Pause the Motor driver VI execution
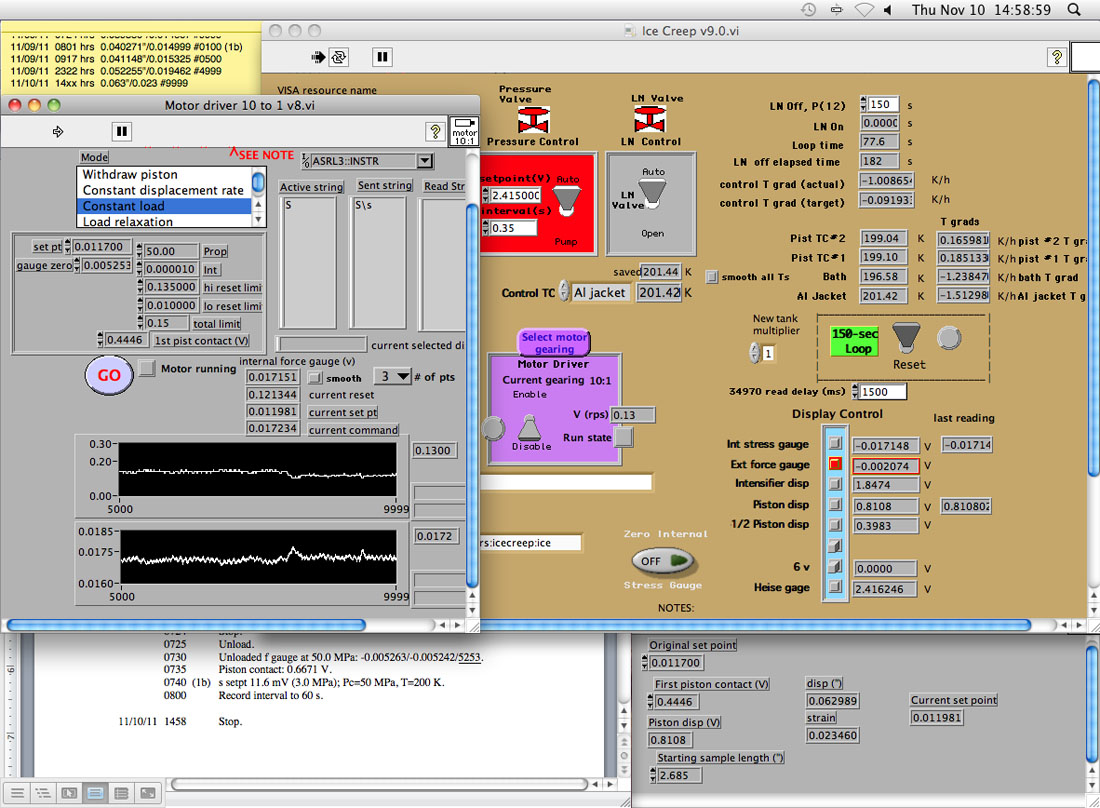 click(121, 131)
